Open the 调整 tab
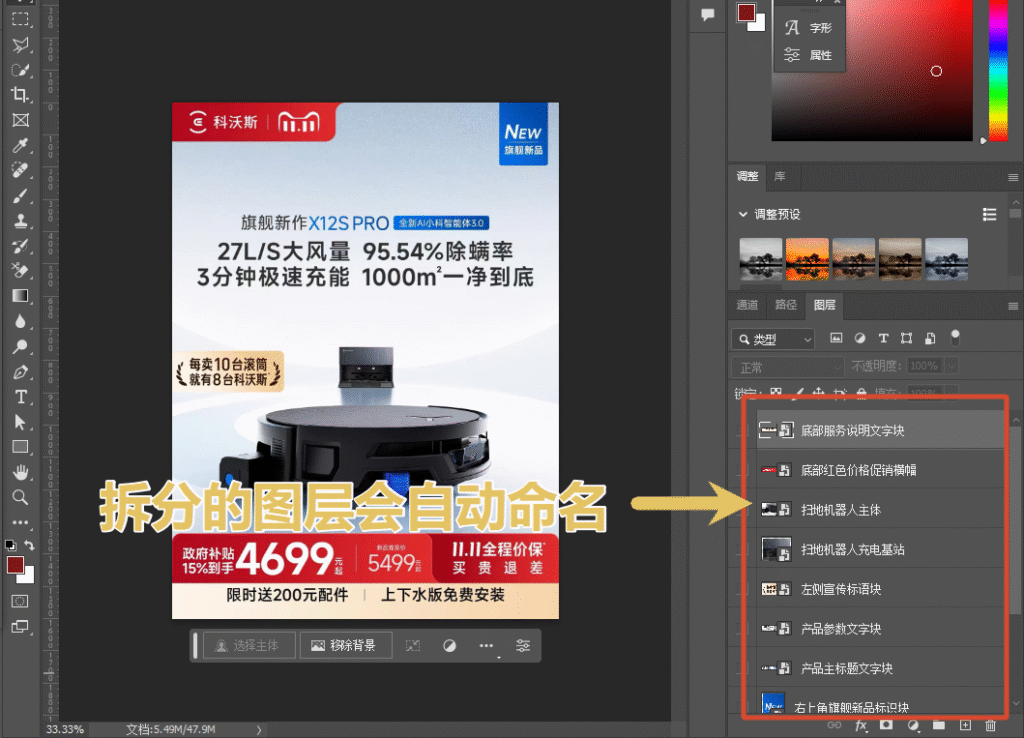1024x738 pixels. [748, 176]
